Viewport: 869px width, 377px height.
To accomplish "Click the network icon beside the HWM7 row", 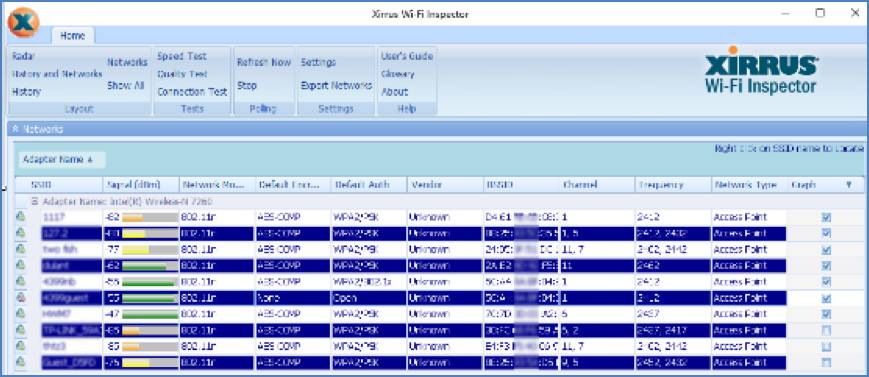I will 21,314.
